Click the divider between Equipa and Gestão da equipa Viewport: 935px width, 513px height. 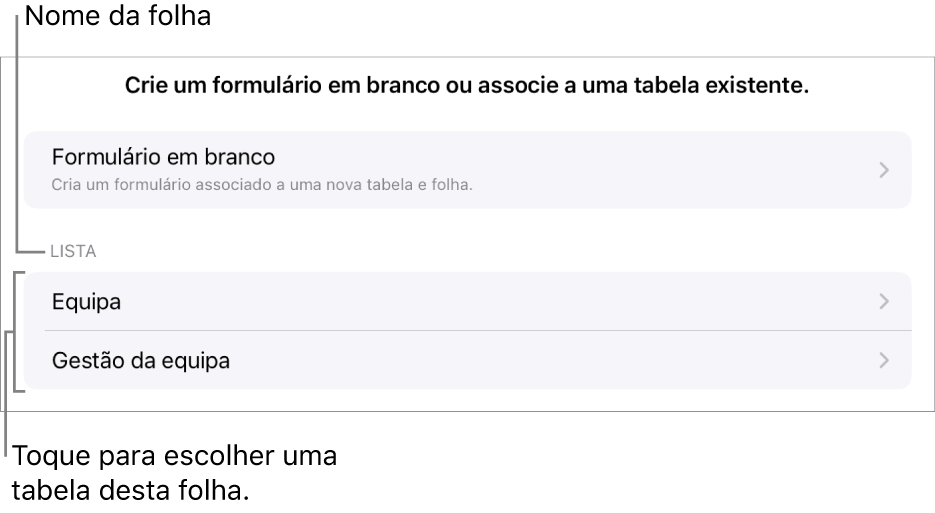pyautogui.click(x=478, y=331)
